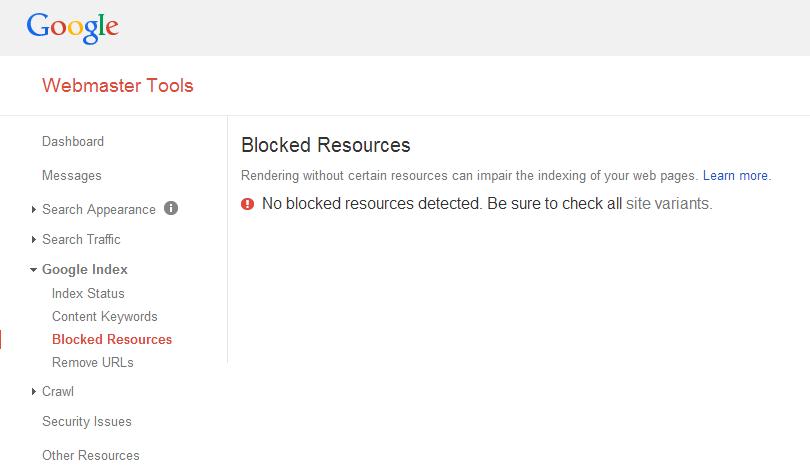Open the Learn more link

[x=735, y=176]
